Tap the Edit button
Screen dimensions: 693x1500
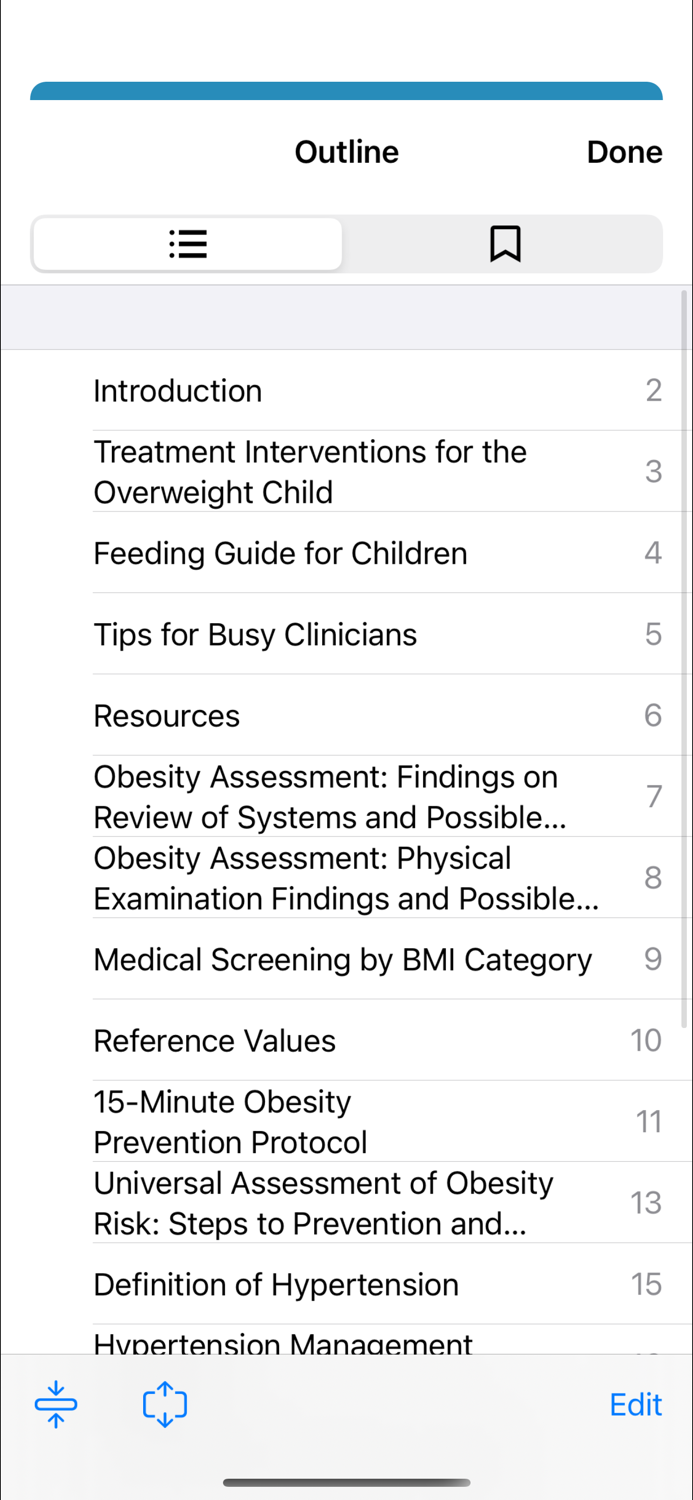(636, 1405)
